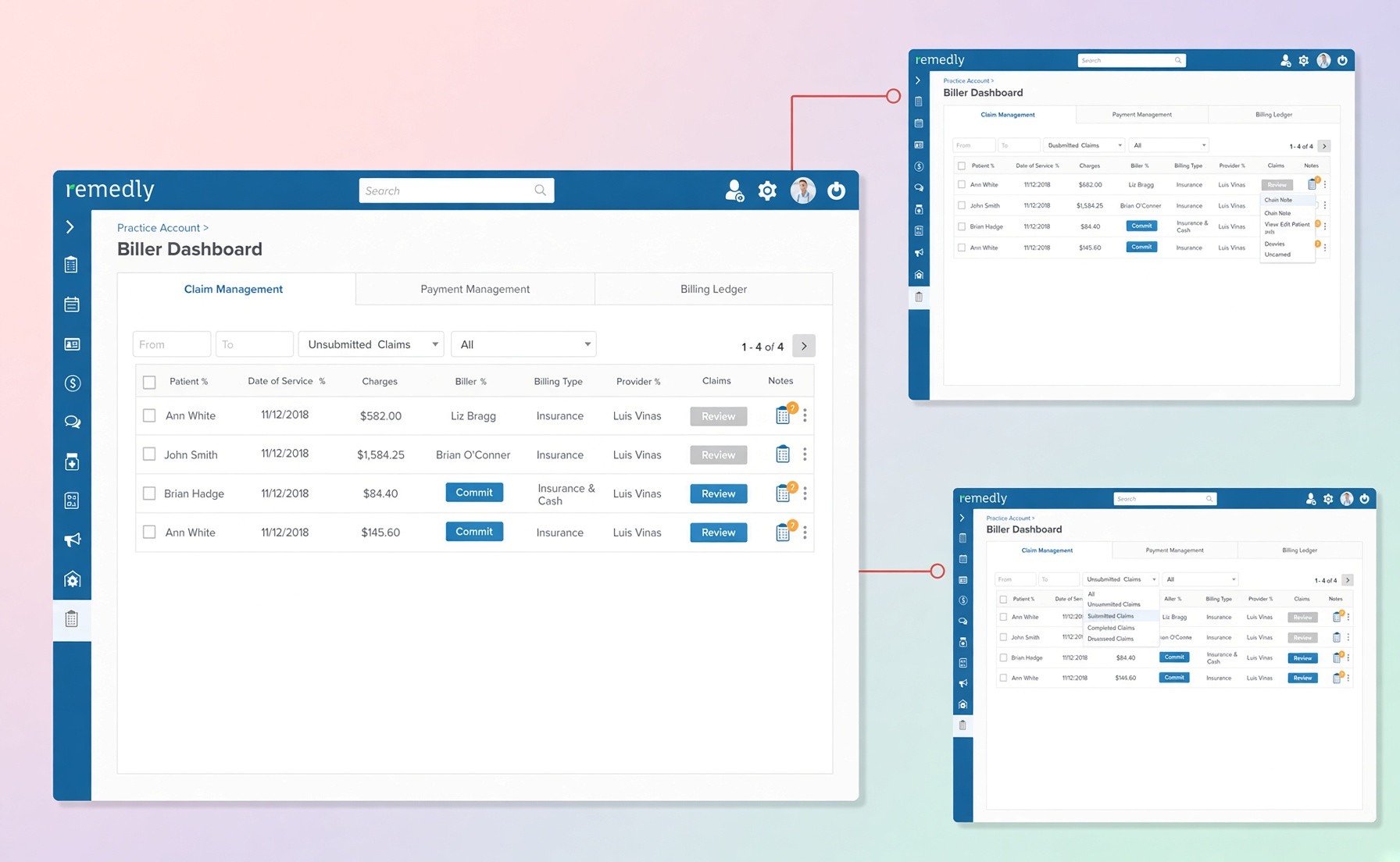The width and height of the screenshot is (1400, 862).
Task: Check the box for John Smith row
Action: 149,454
